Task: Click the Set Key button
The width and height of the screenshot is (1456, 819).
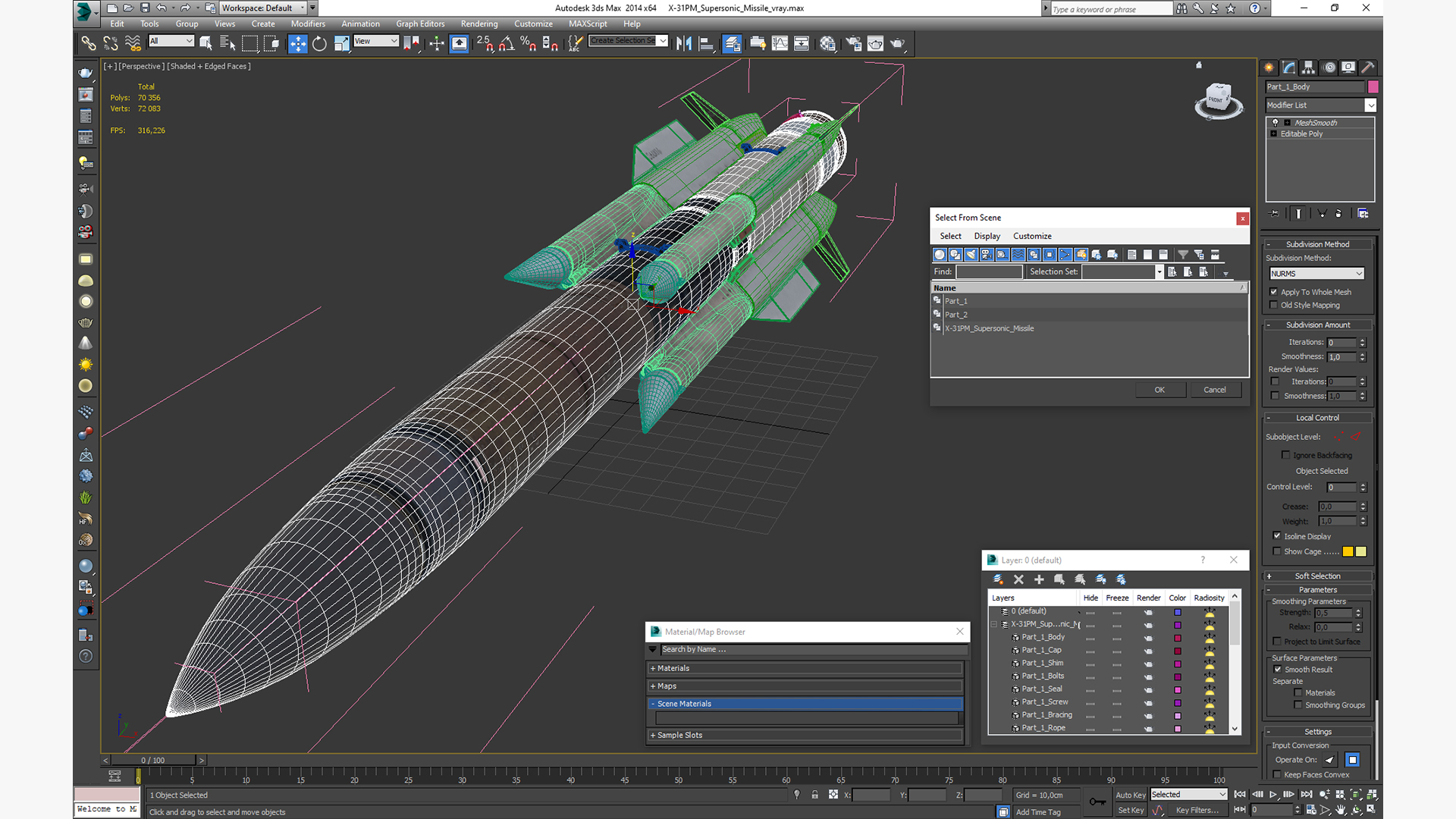Action: click(1130, 810)
